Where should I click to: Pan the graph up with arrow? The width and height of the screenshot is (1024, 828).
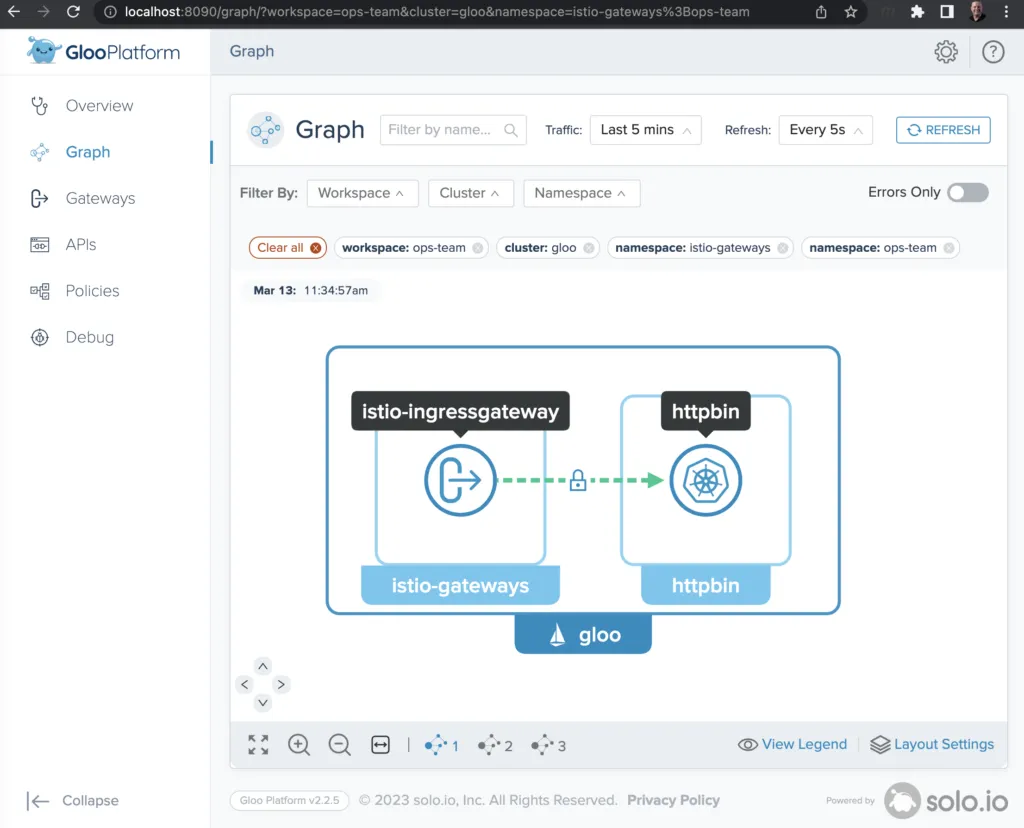(x=263, y=666)
